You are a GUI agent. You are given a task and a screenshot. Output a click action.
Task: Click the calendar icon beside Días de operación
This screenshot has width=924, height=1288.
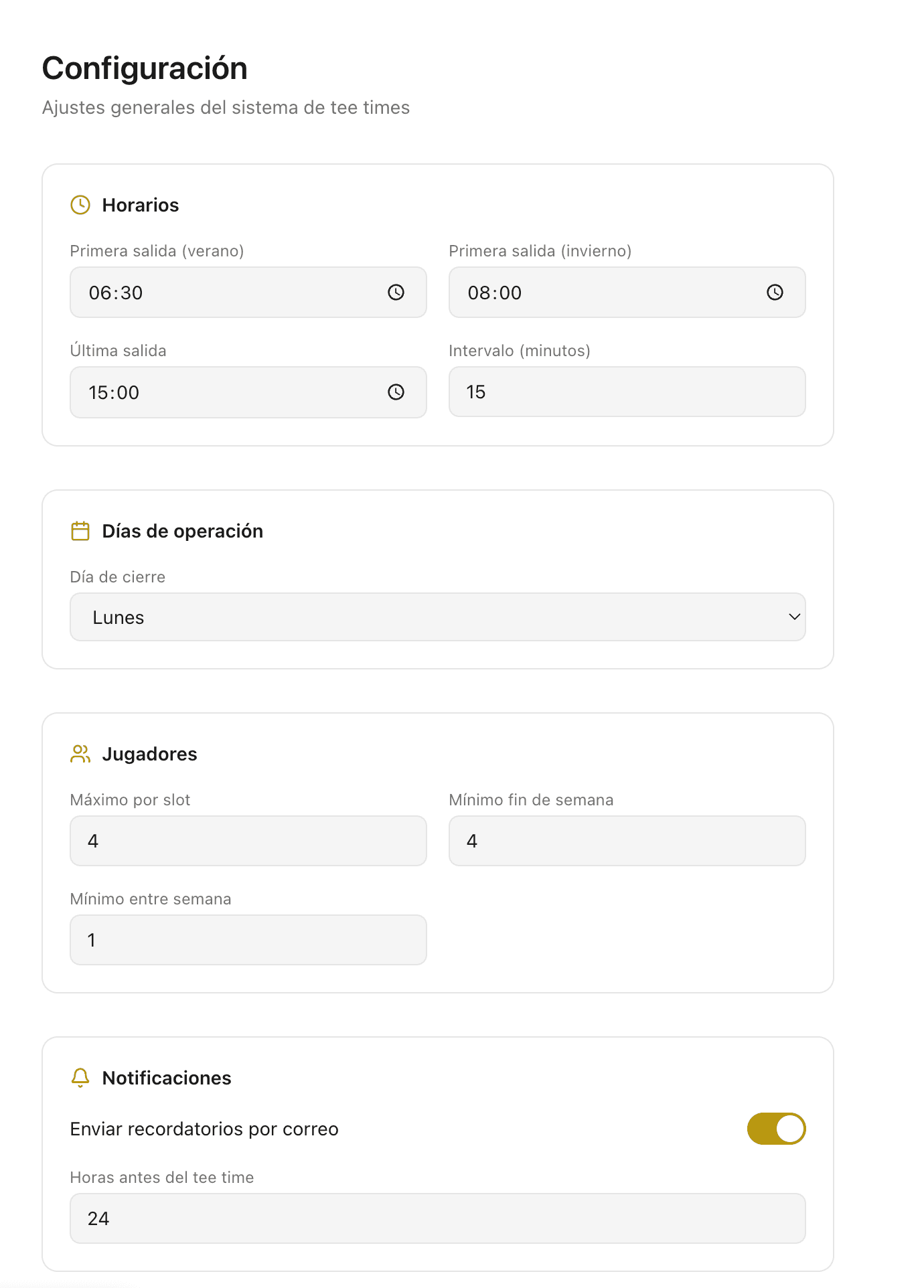(x=80, y=531)
